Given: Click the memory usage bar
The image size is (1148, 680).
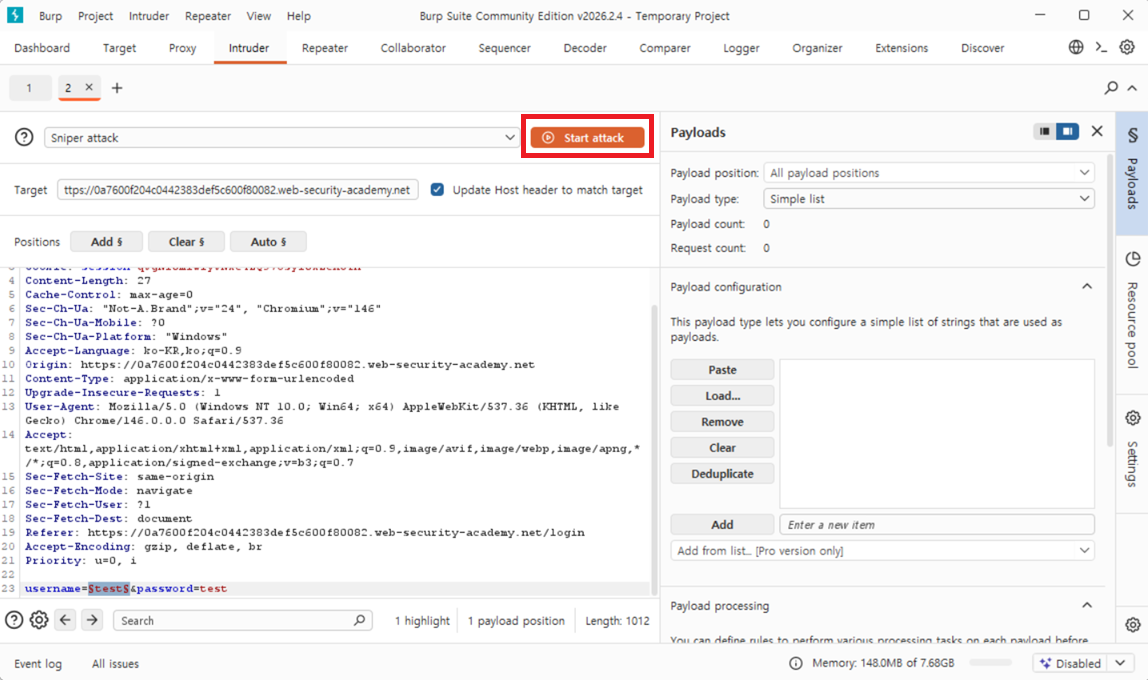Looking at the screenshot, I should [991, 662].
